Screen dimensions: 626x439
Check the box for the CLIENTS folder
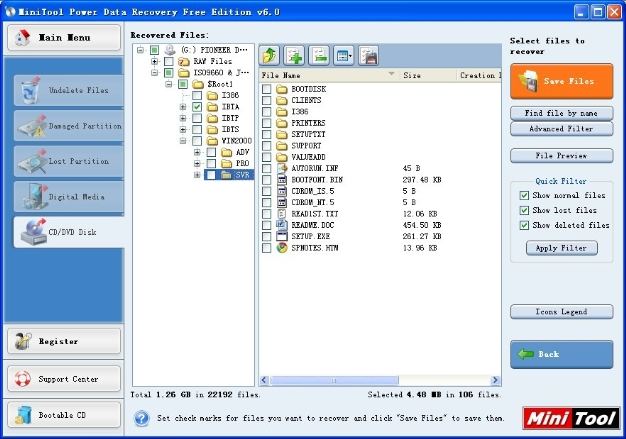pos(266,100)
